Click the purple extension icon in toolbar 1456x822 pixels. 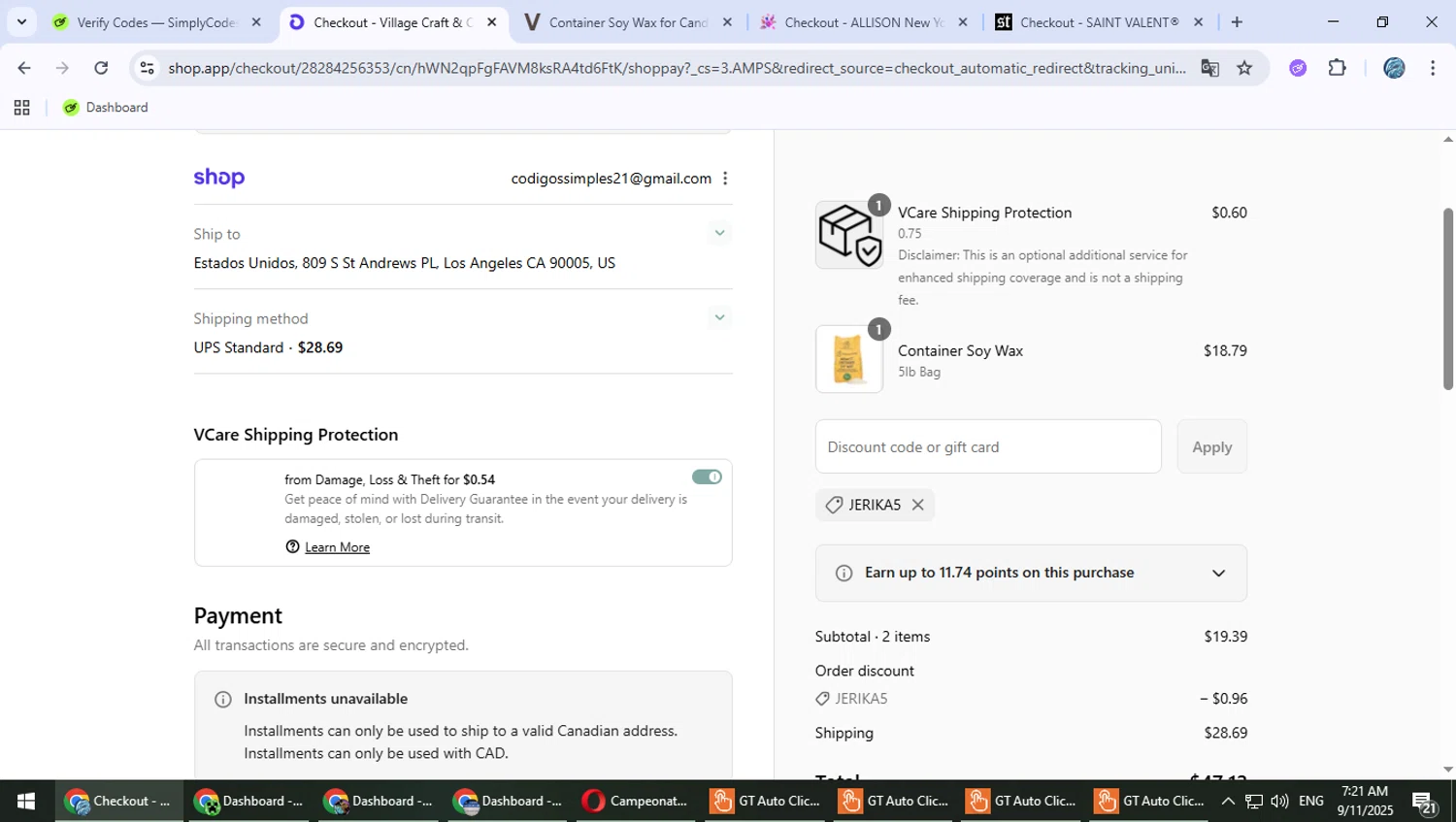click(1298, 68)
